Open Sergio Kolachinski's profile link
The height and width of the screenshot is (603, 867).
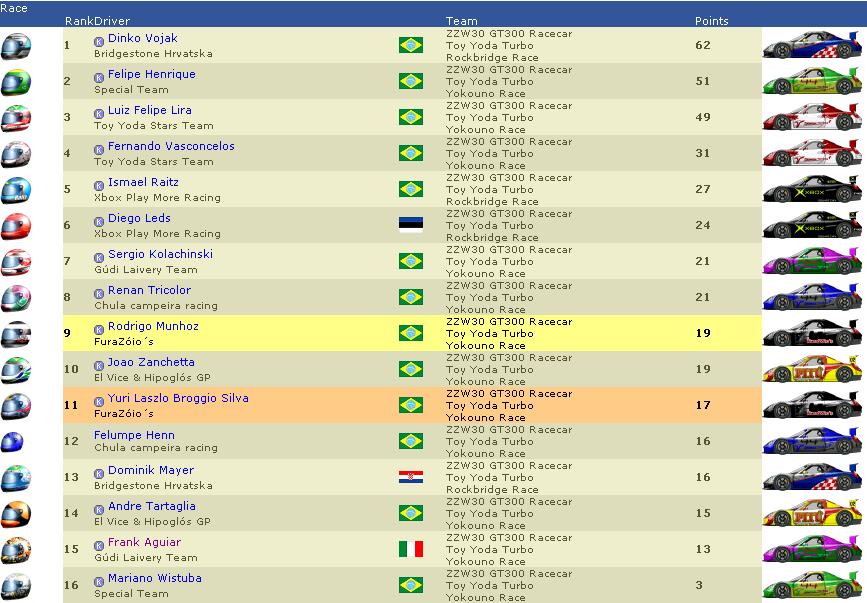160,254
